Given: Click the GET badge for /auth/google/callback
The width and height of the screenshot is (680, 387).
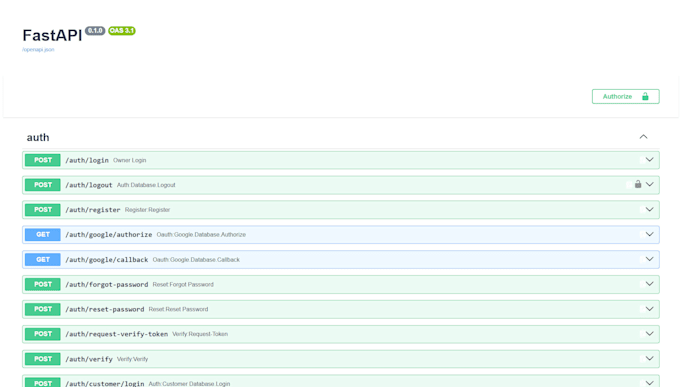Looking at the screenshot, I should click(42, 259).
